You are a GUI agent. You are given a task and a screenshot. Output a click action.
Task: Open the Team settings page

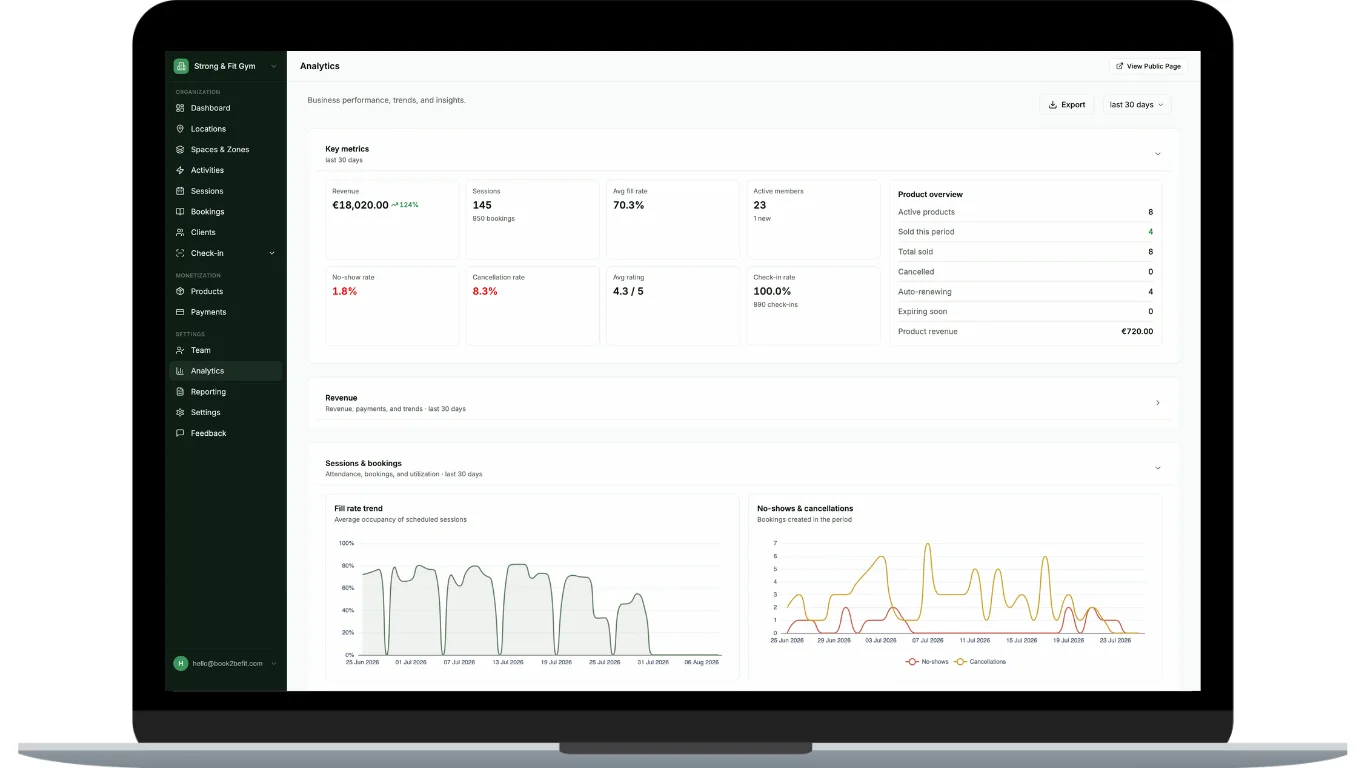(226, 350)
